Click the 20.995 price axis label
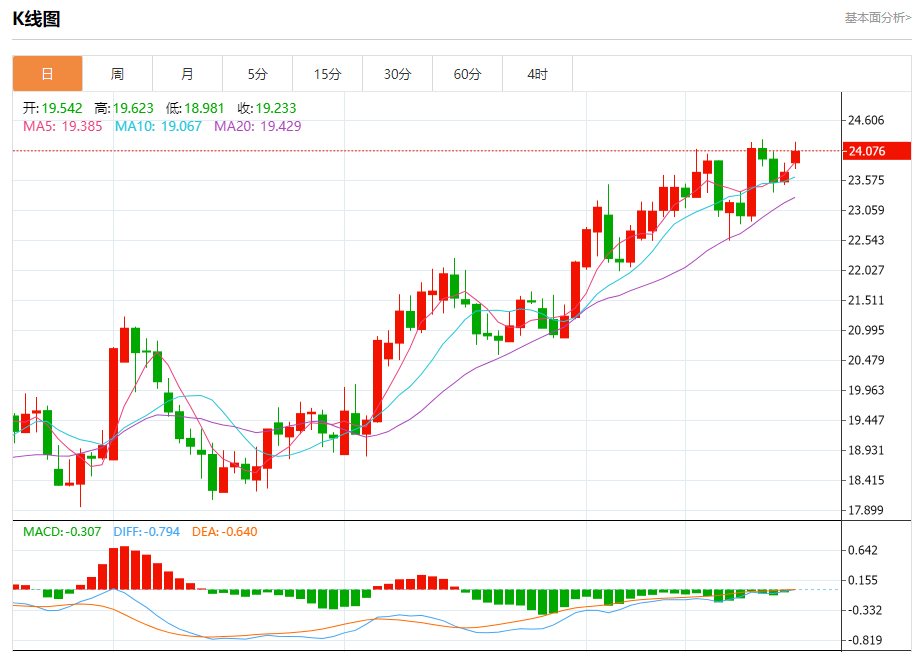This screenshot has height=652, width=912. pyautogui.click(x=866, y=330)
